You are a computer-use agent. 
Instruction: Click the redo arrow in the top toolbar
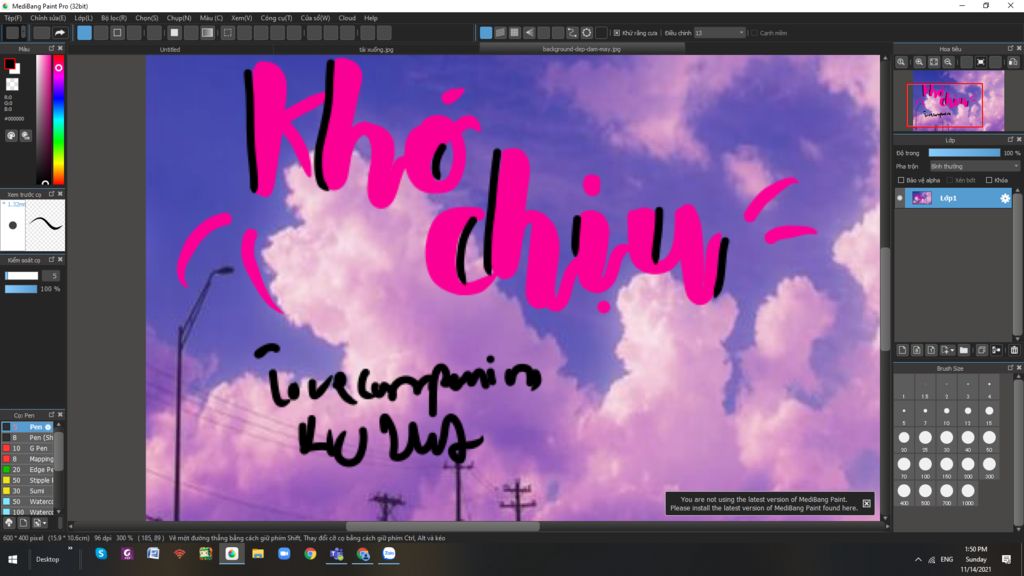pyautogui.click(x=59, y=33)
